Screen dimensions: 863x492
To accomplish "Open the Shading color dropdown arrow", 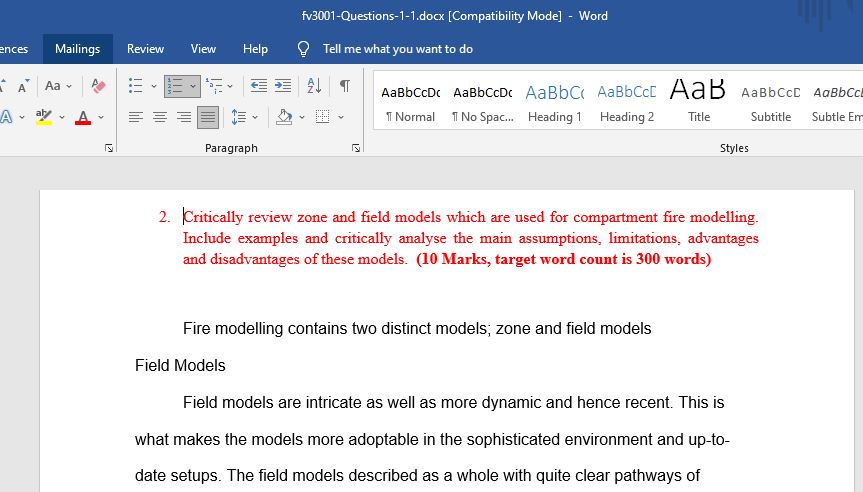I will [302, 117].
